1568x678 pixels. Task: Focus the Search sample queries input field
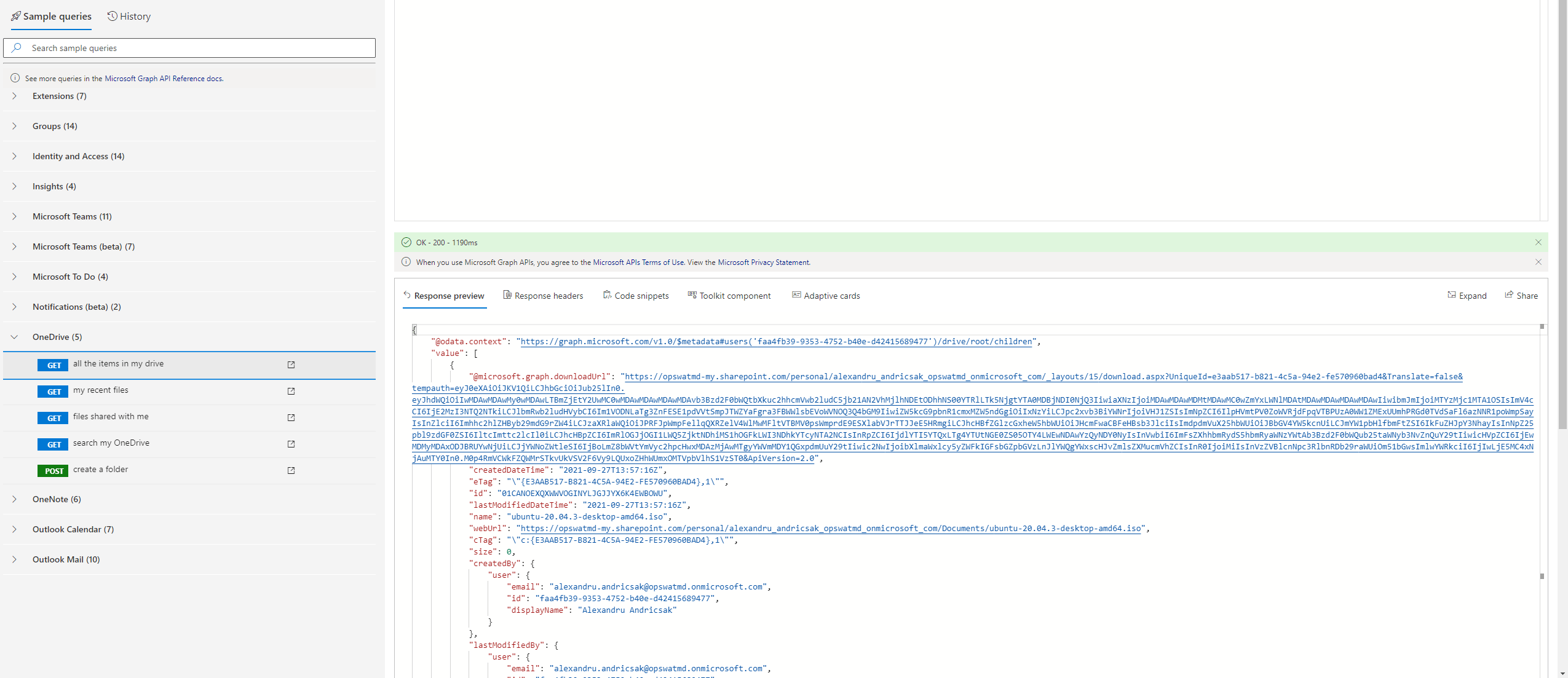pyautogui.click(x=189, y=48)
